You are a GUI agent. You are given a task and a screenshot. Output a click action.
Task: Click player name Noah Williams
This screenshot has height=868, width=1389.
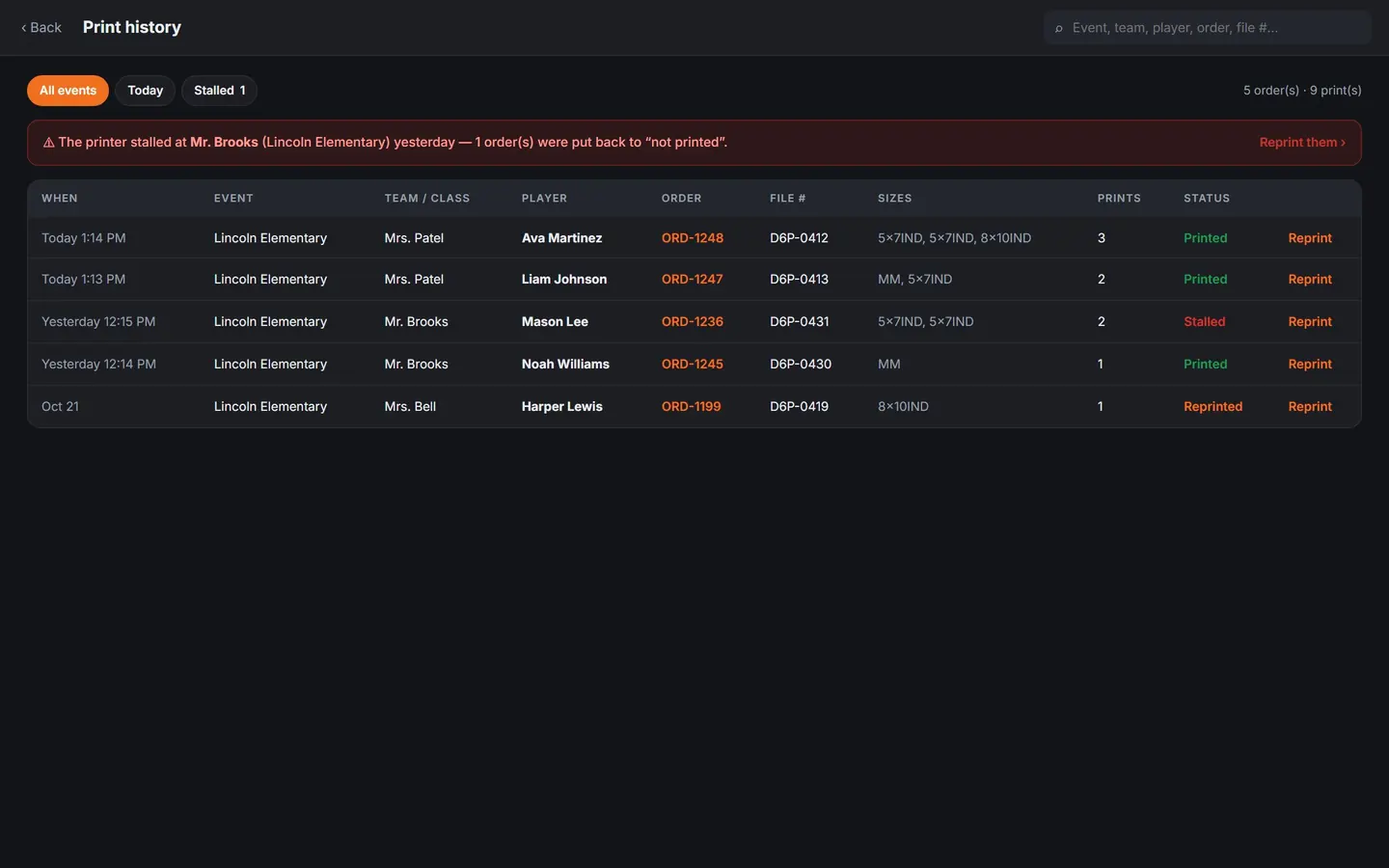565,365
